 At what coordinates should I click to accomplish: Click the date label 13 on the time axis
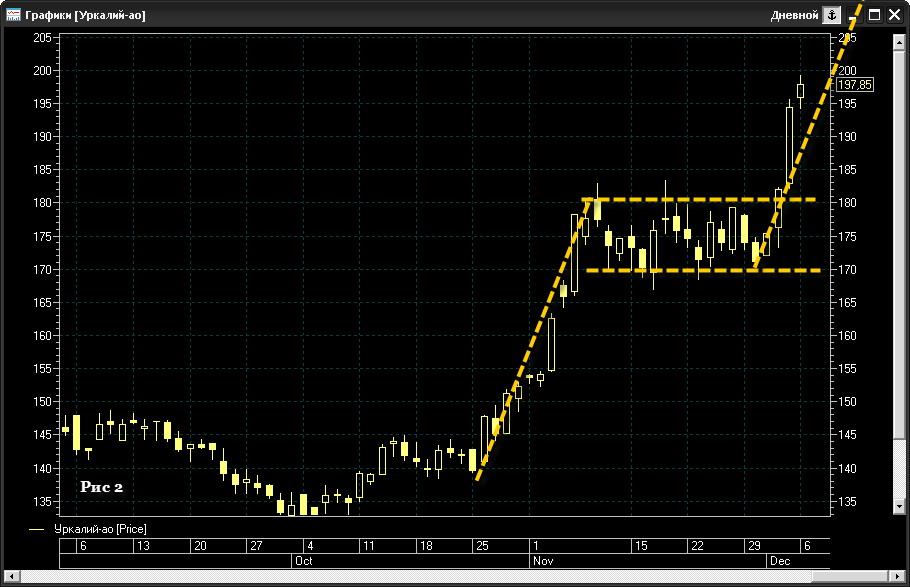143,546
